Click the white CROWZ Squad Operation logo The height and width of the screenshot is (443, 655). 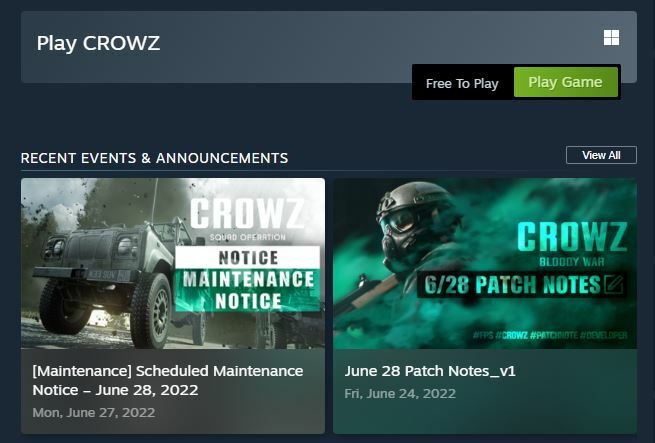pos(247,220)
